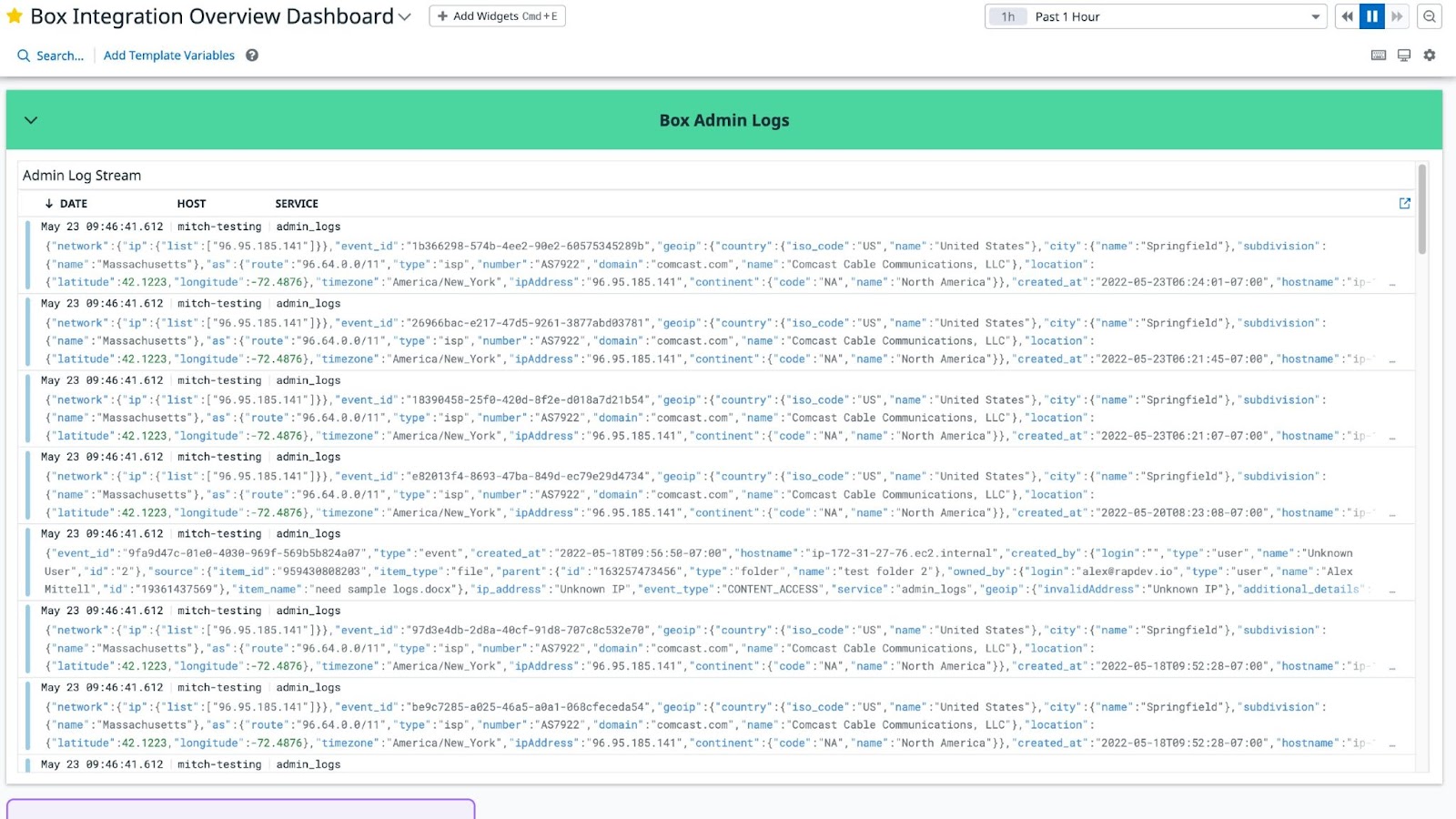Image resolution: width=1456 pixels, height=819 pixels.
Task: Click the Add Widgets button
Action: [x=497, y=16]
